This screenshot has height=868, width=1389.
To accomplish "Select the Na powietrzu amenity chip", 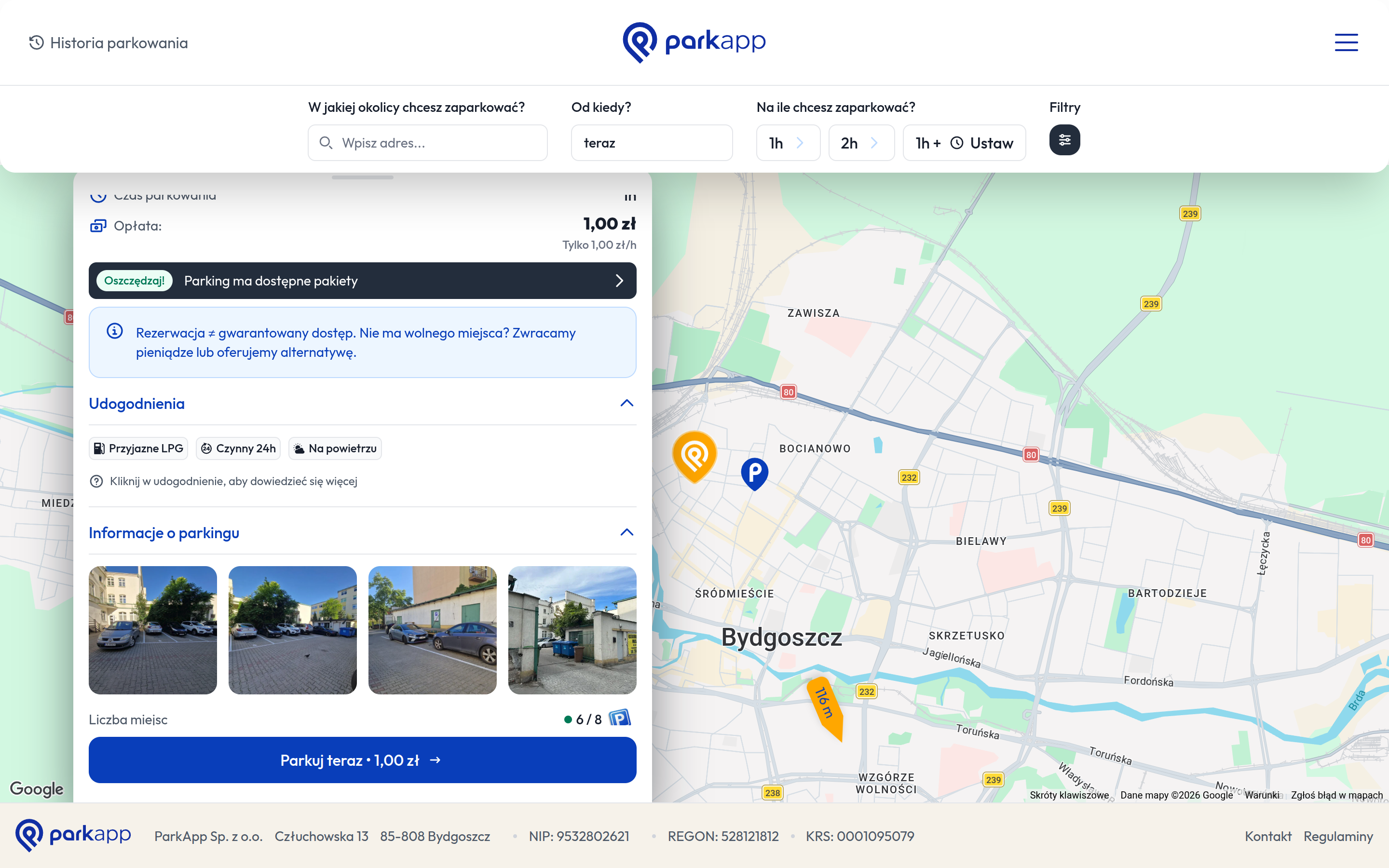I will click(x=335, y=448).
